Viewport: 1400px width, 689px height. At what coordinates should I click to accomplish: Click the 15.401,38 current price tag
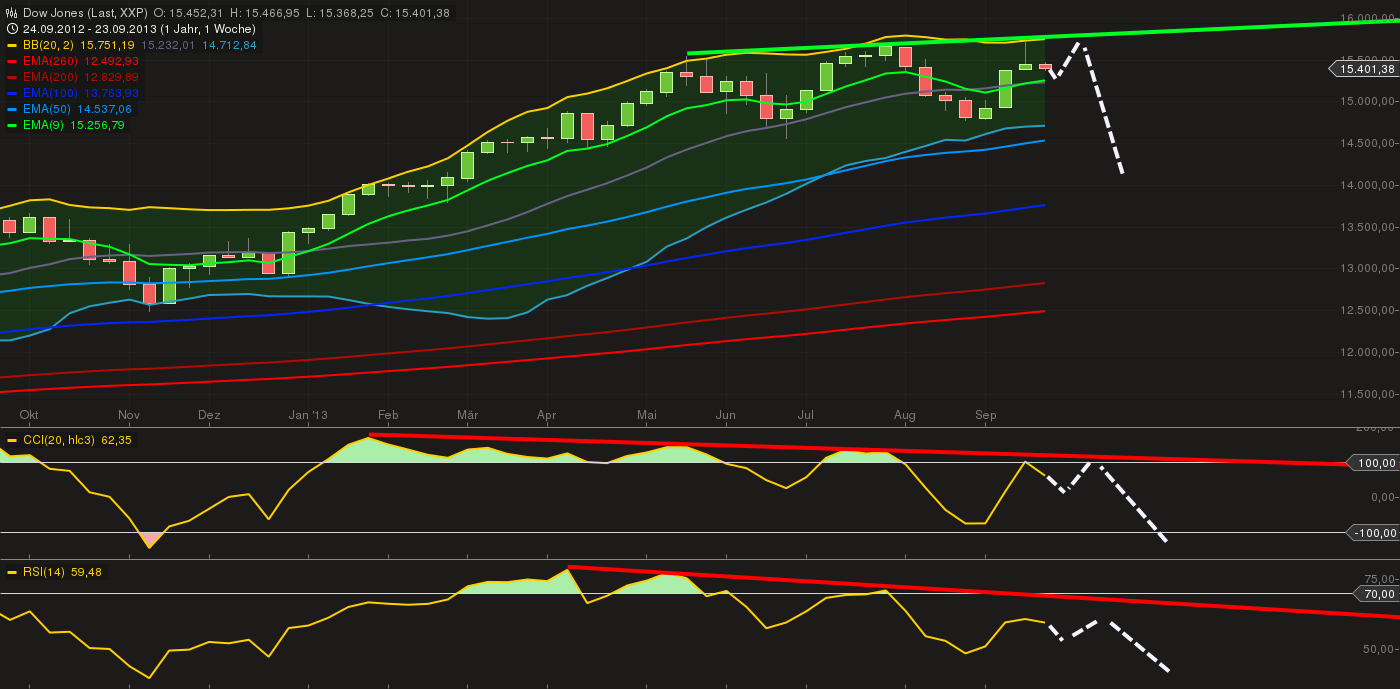(x=1364, y=69)
